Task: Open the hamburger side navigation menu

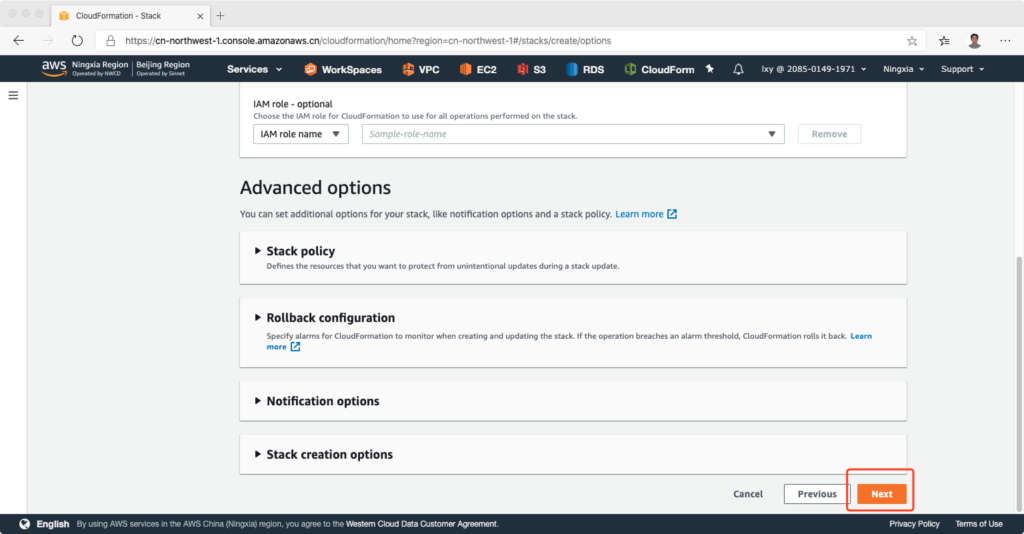Action: (14, 95)
